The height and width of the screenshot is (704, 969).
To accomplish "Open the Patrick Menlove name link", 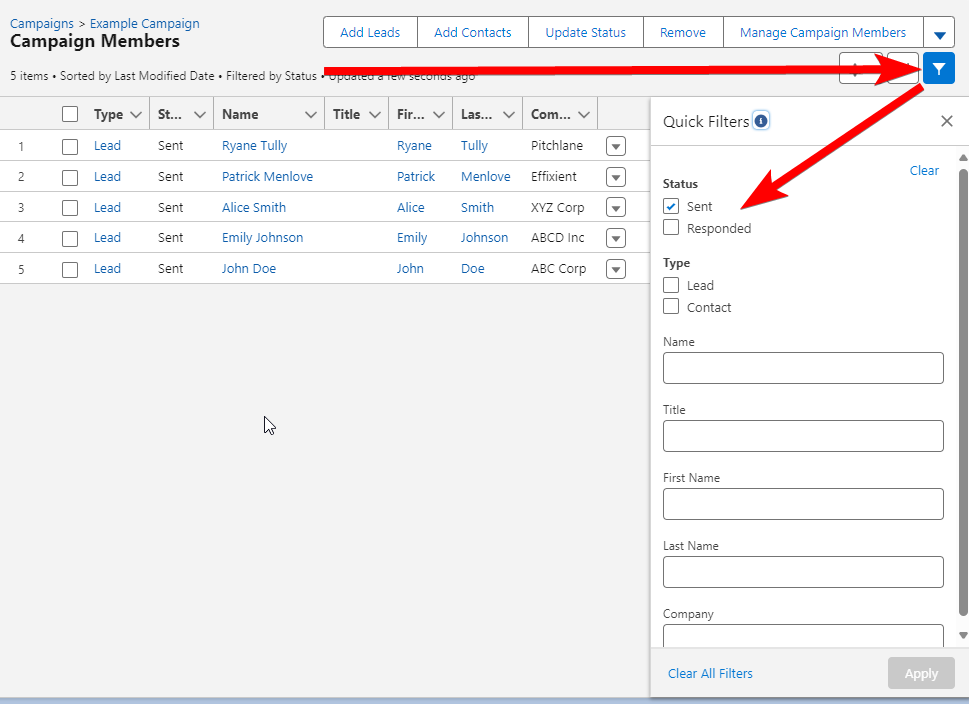I will pos(268,177).
